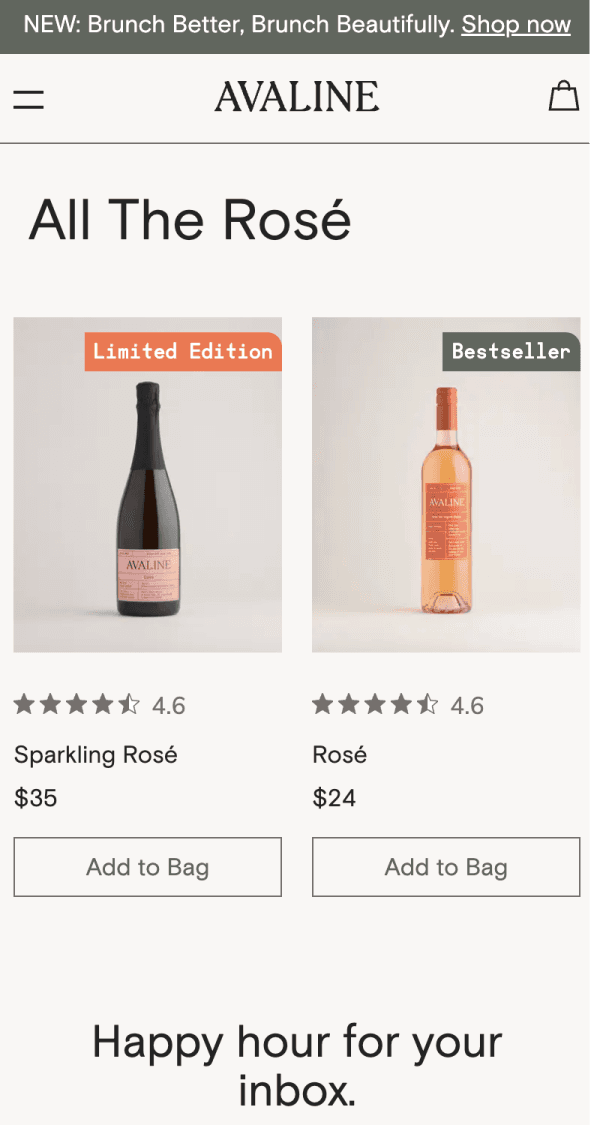Click the Bestseller badge
The height and width of the screenshot is (1125, 590).
pos(511,351)
